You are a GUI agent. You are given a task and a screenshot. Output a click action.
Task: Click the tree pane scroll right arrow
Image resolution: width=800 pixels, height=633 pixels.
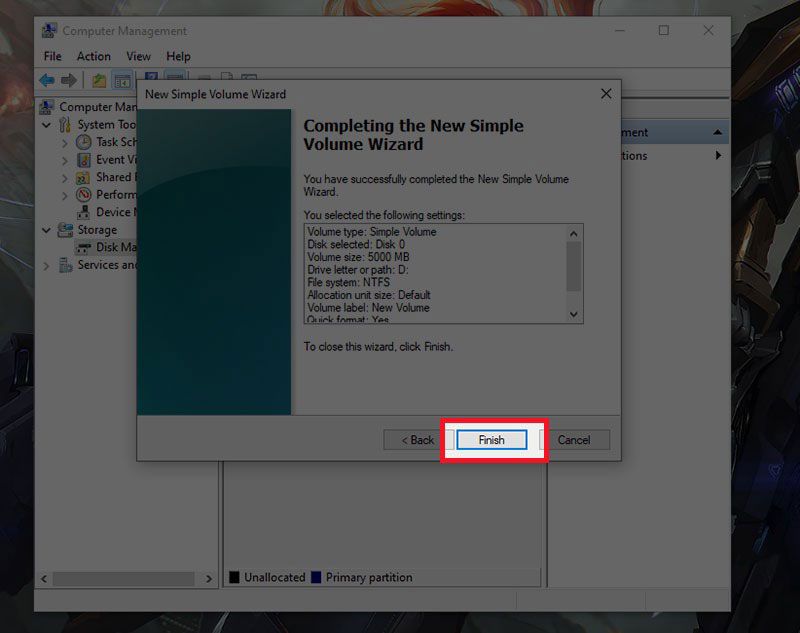209,578
